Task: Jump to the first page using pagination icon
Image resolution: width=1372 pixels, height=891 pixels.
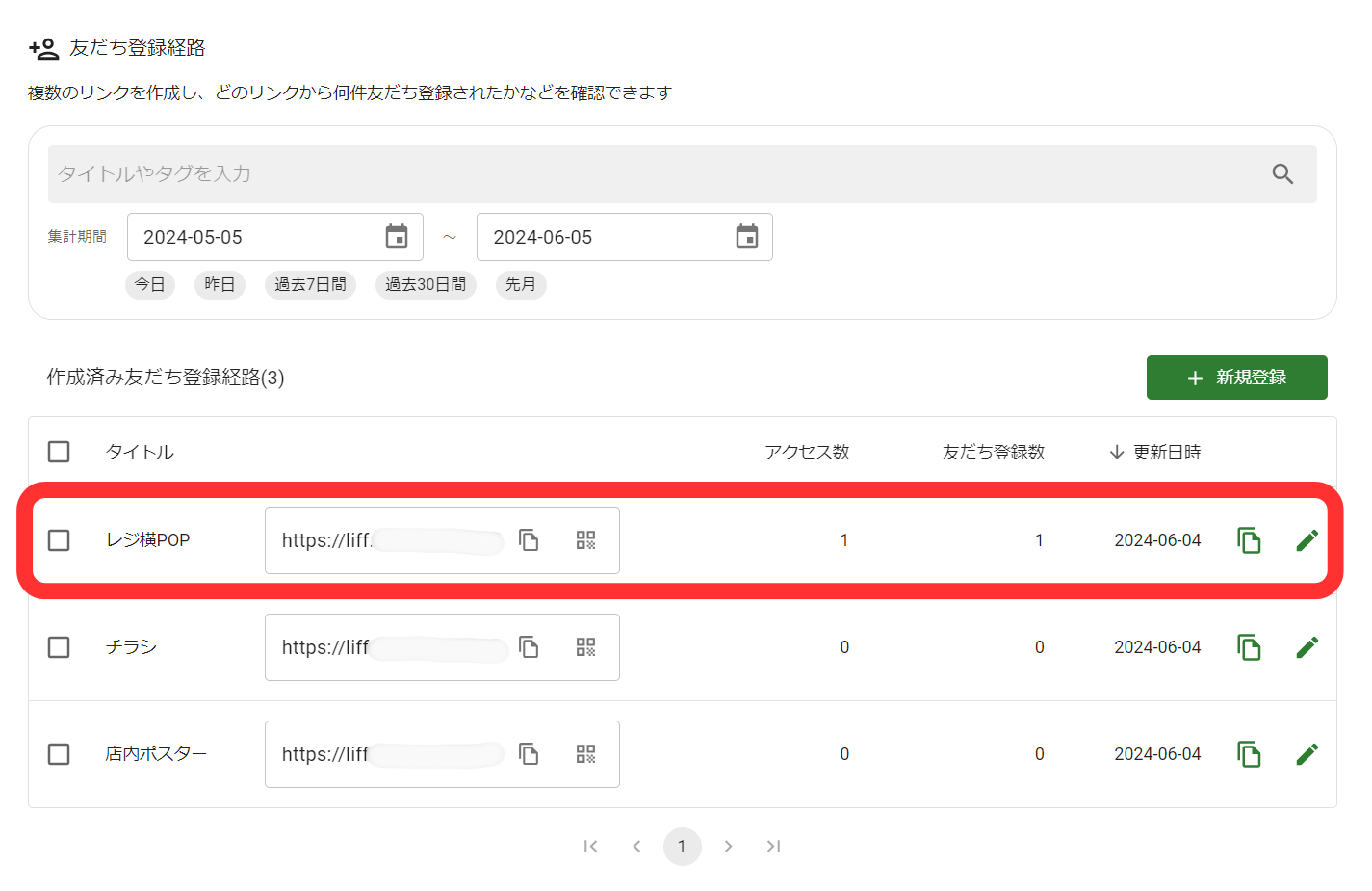Action: click(x=591, y=846)
